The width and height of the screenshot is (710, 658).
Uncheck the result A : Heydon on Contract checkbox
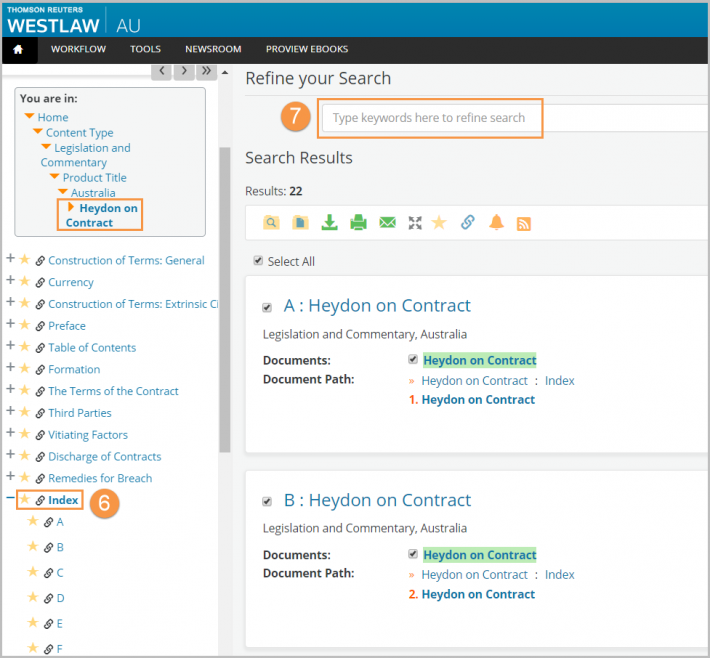tap(267, 308)
